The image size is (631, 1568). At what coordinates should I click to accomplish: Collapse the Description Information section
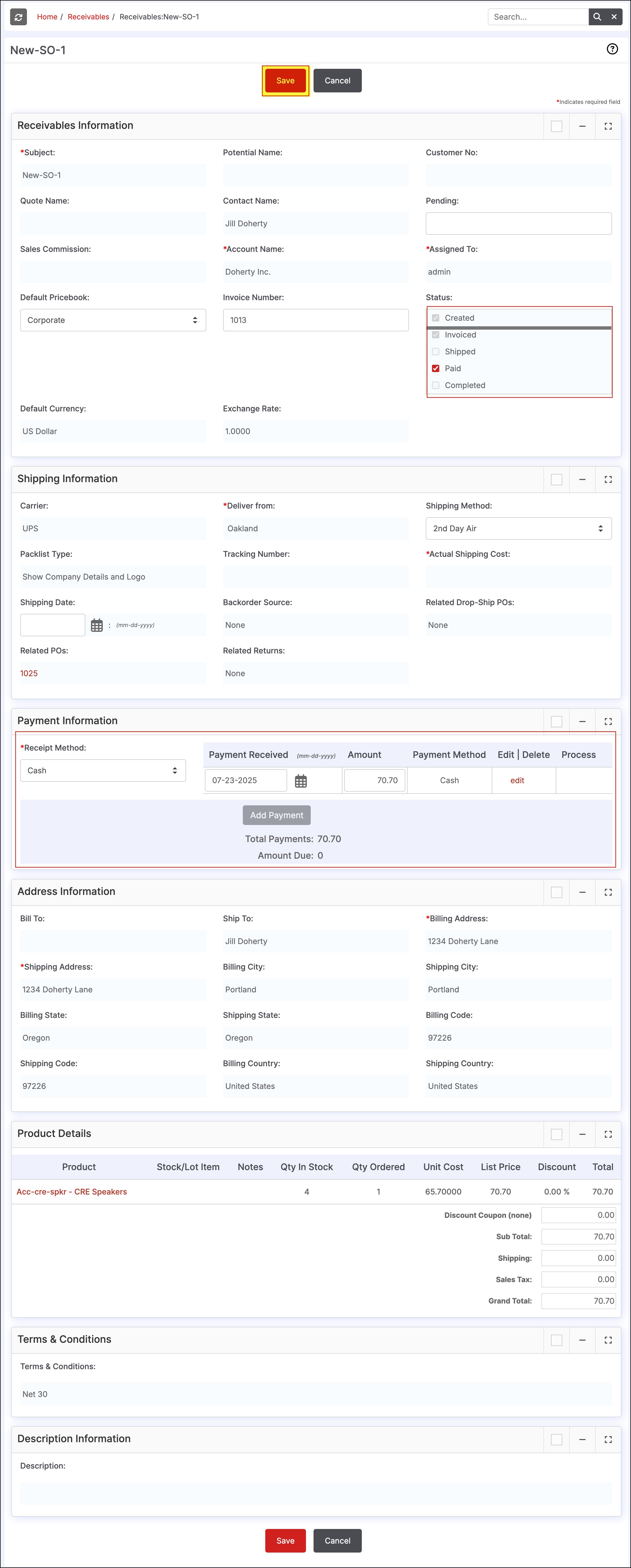pyautogui.click(x=582, y=1440)
